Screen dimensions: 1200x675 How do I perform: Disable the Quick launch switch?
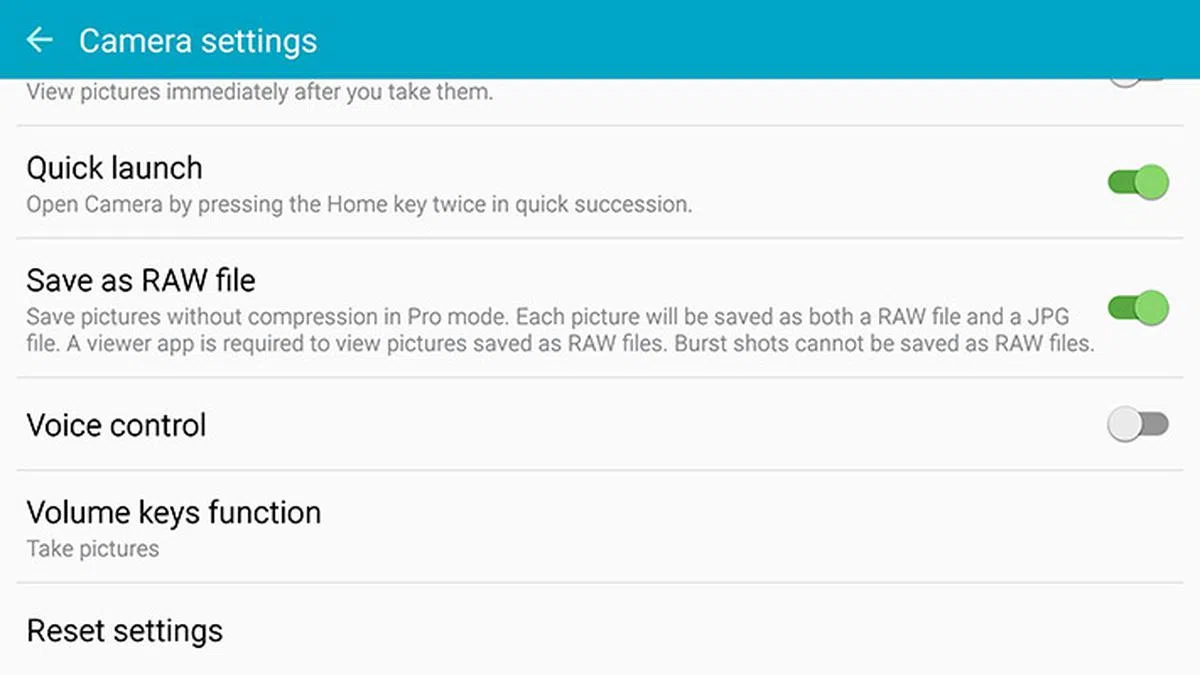coord(1138,183)
